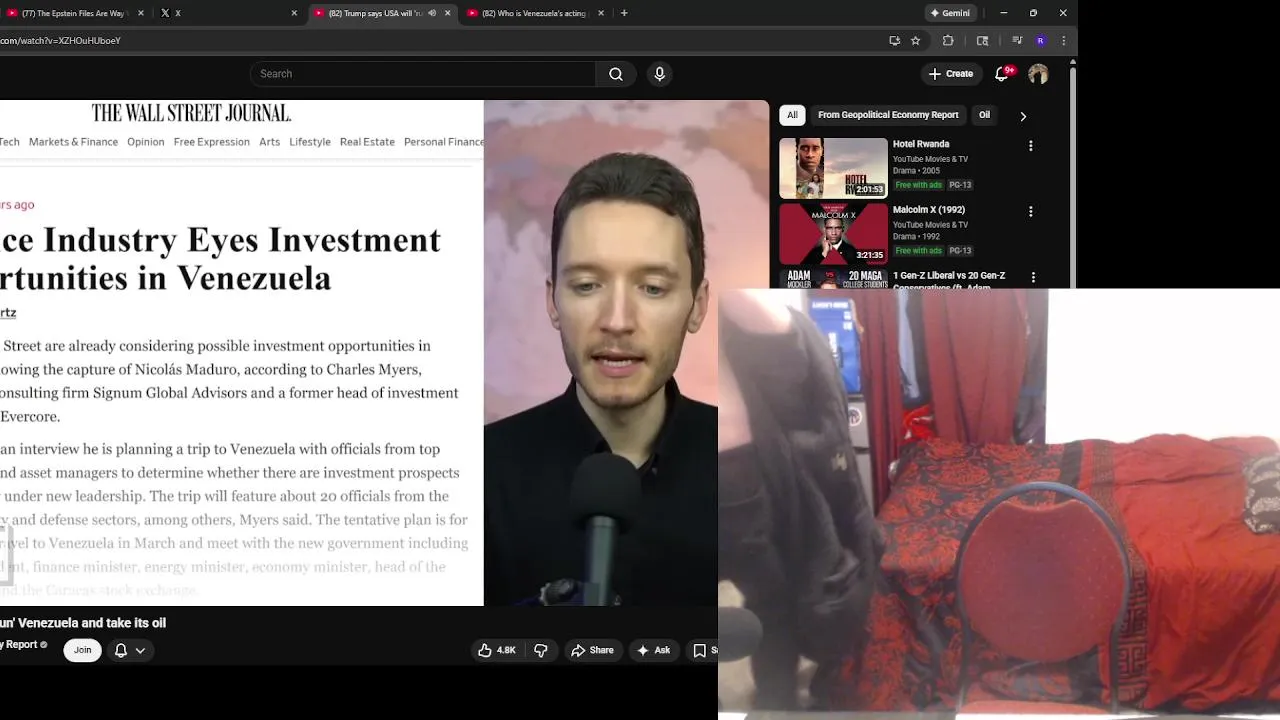Close the X tab
Image resolution: width=1280 pixels, height=720 pixels.
(294, 13)
